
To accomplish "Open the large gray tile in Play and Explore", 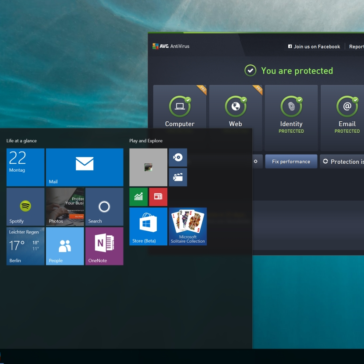I will click(148, 167).
